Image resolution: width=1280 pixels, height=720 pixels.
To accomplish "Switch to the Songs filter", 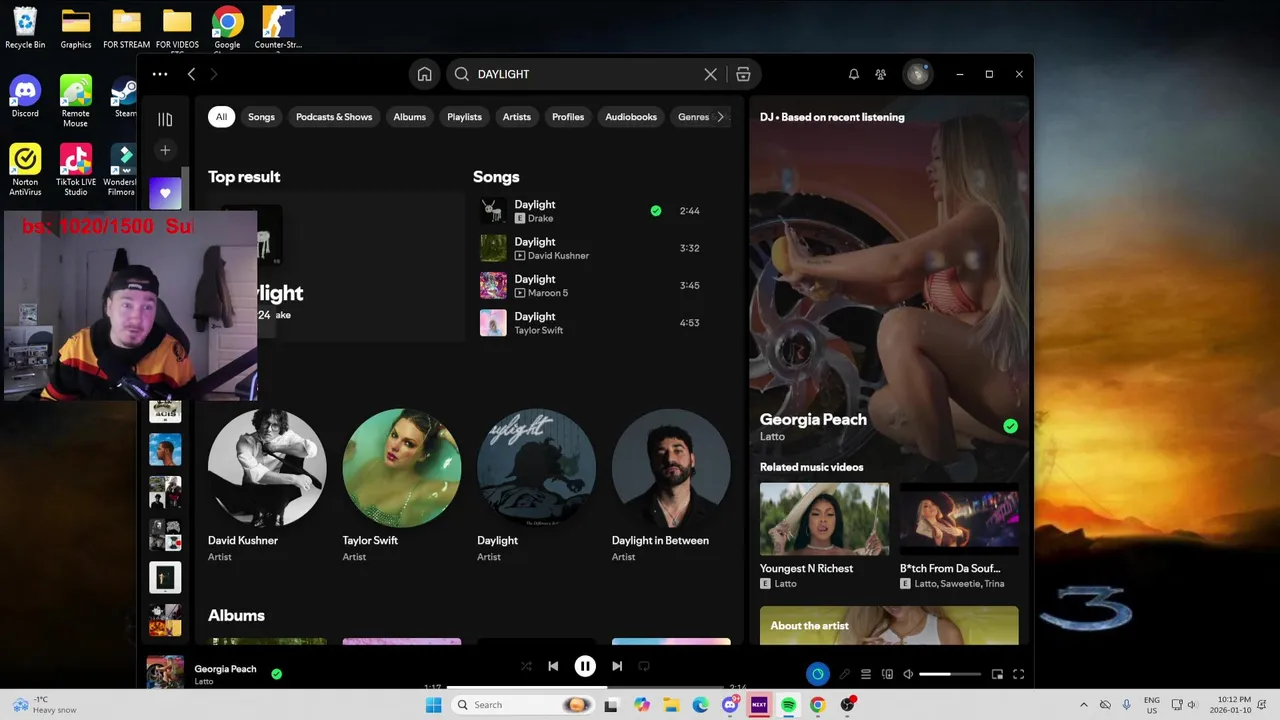I will [261, 117].
